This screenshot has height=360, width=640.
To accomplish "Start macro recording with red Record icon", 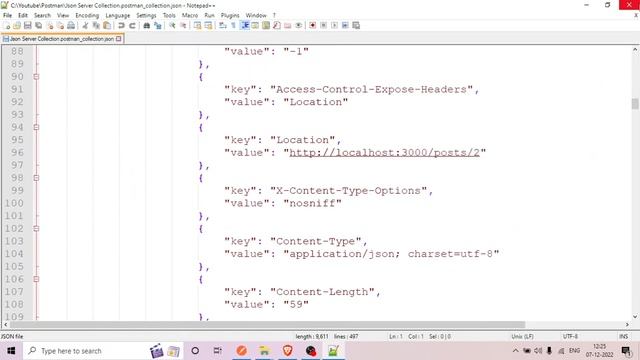I will (x=313, y=25).
